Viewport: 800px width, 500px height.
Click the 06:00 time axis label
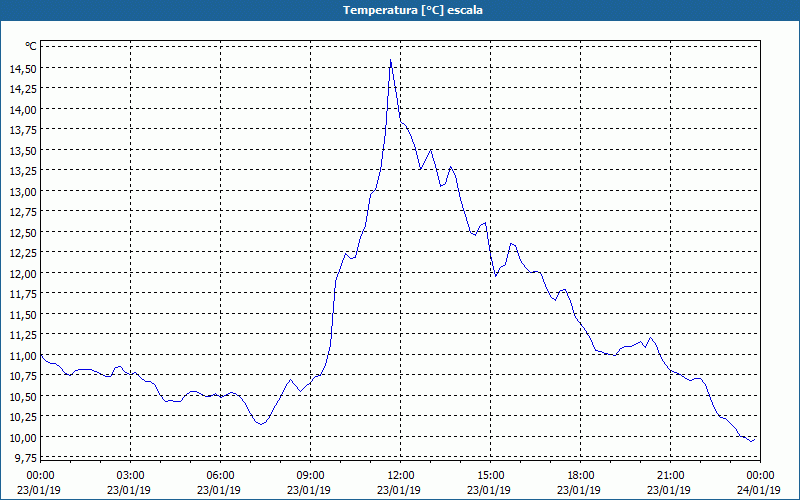(x=220, y=476)
